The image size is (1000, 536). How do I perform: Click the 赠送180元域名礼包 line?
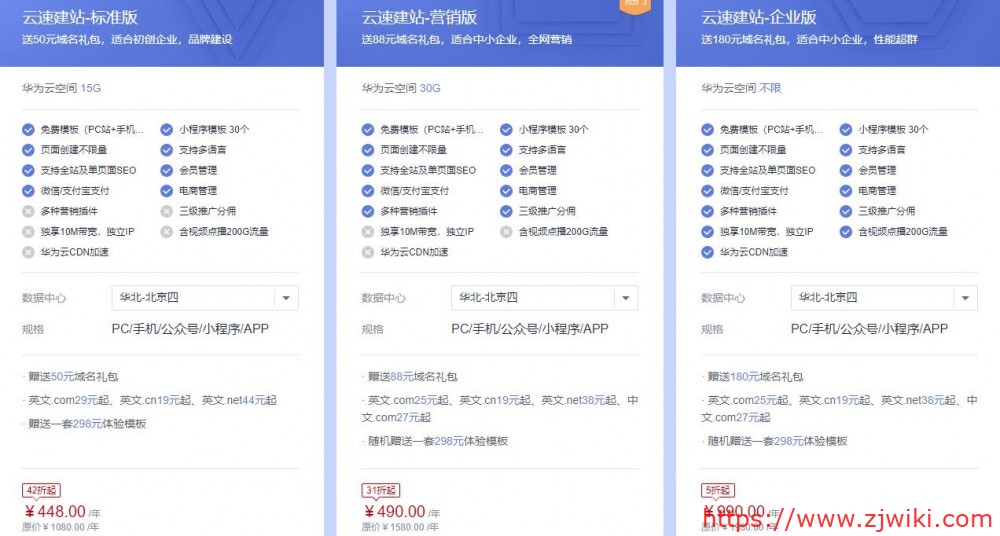[755, 376]
